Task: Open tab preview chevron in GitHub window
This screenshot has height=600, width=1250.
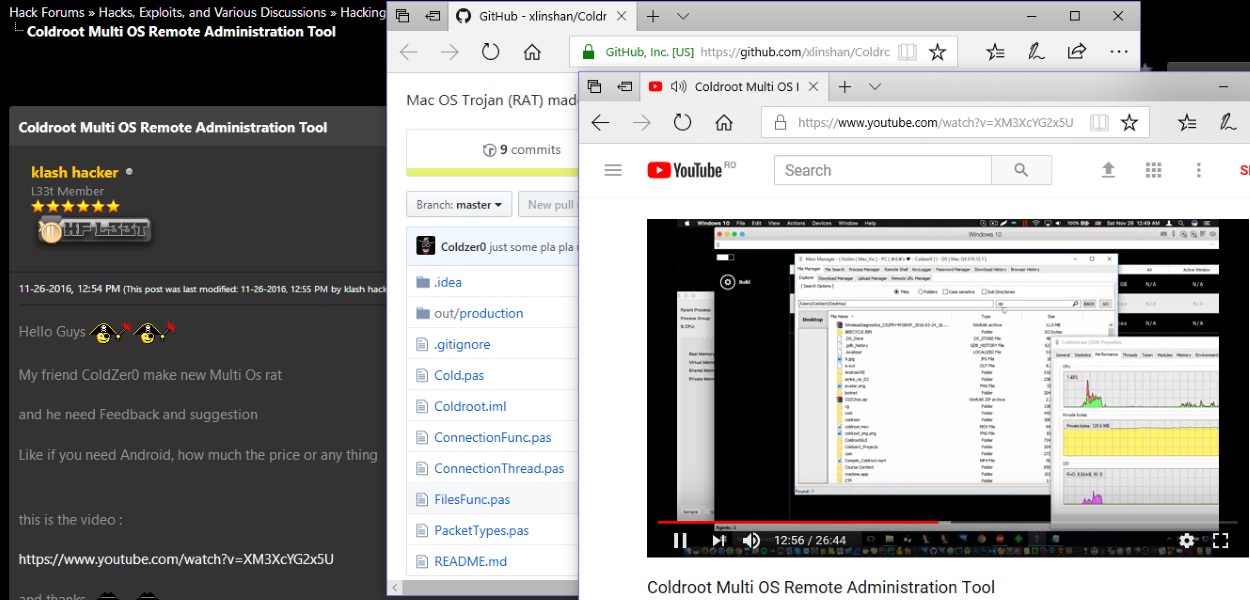Action: 683,17
